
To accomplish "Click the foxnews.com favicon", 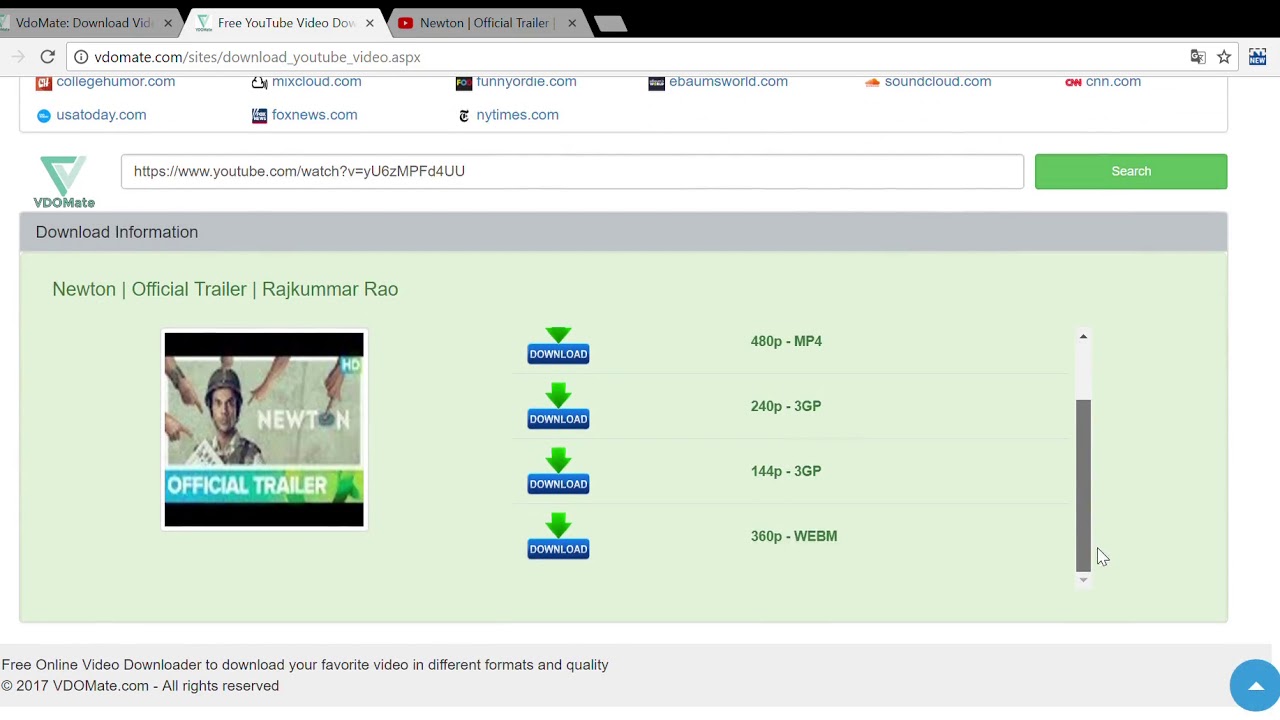I will [259, 115].
